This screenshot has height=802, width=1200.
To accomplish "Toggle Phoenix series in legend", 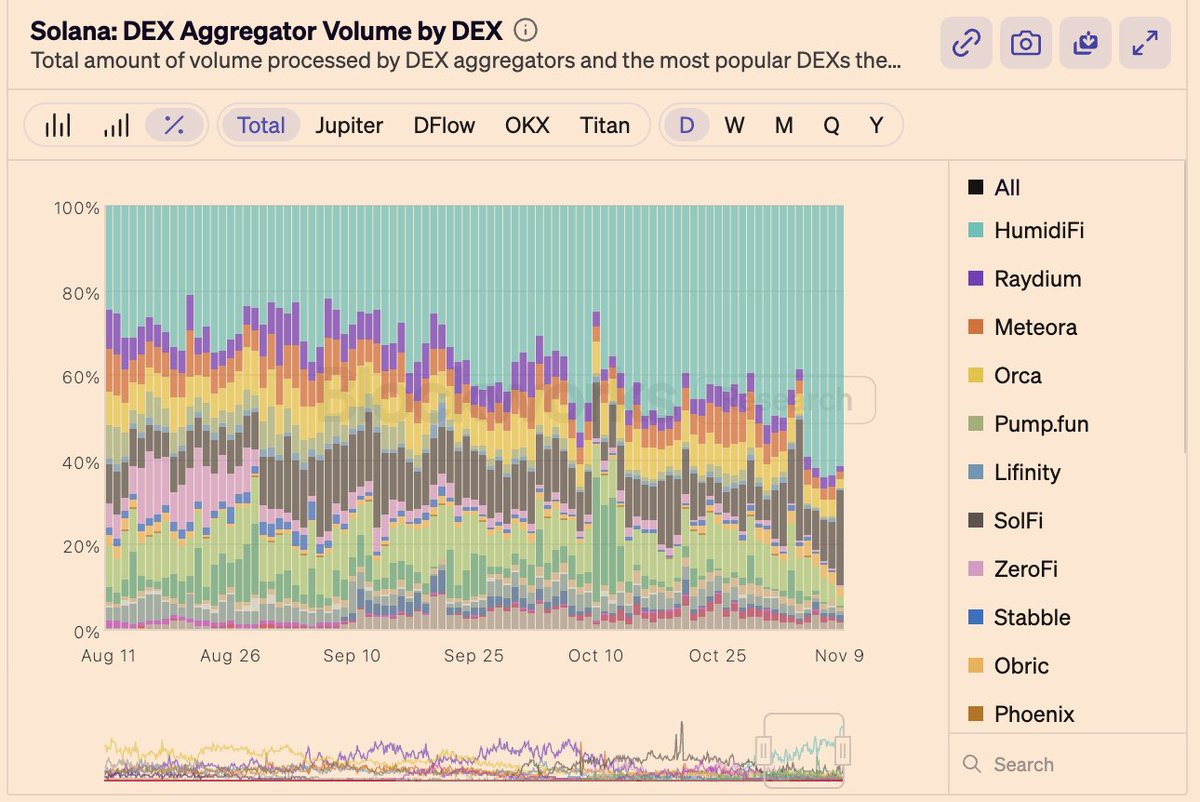I will (1021, 714).
